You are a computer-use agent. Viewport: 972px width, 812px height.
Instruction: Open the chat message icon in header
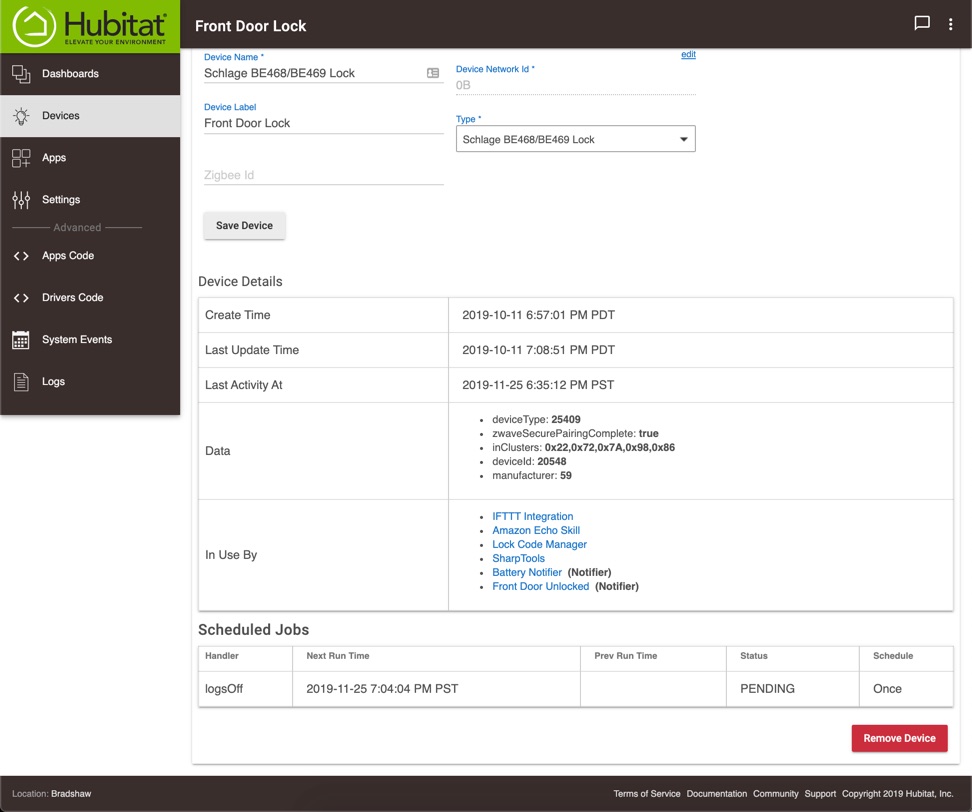click(922, 24)
